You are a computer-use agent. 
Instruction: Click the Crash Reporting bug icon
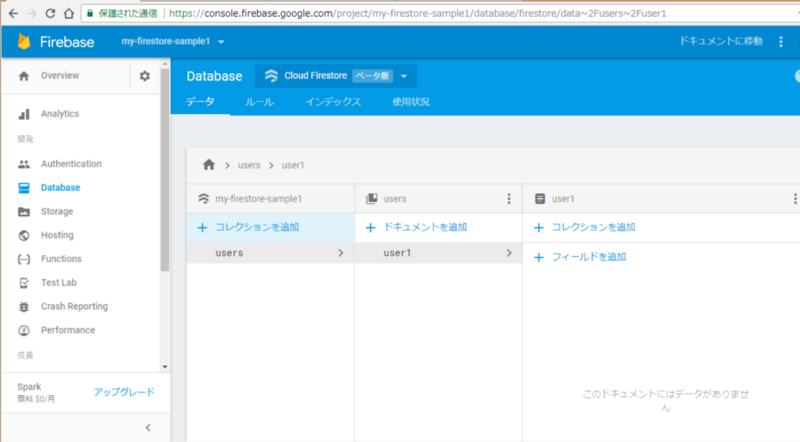pyautogui.click(x=23, y=307)
